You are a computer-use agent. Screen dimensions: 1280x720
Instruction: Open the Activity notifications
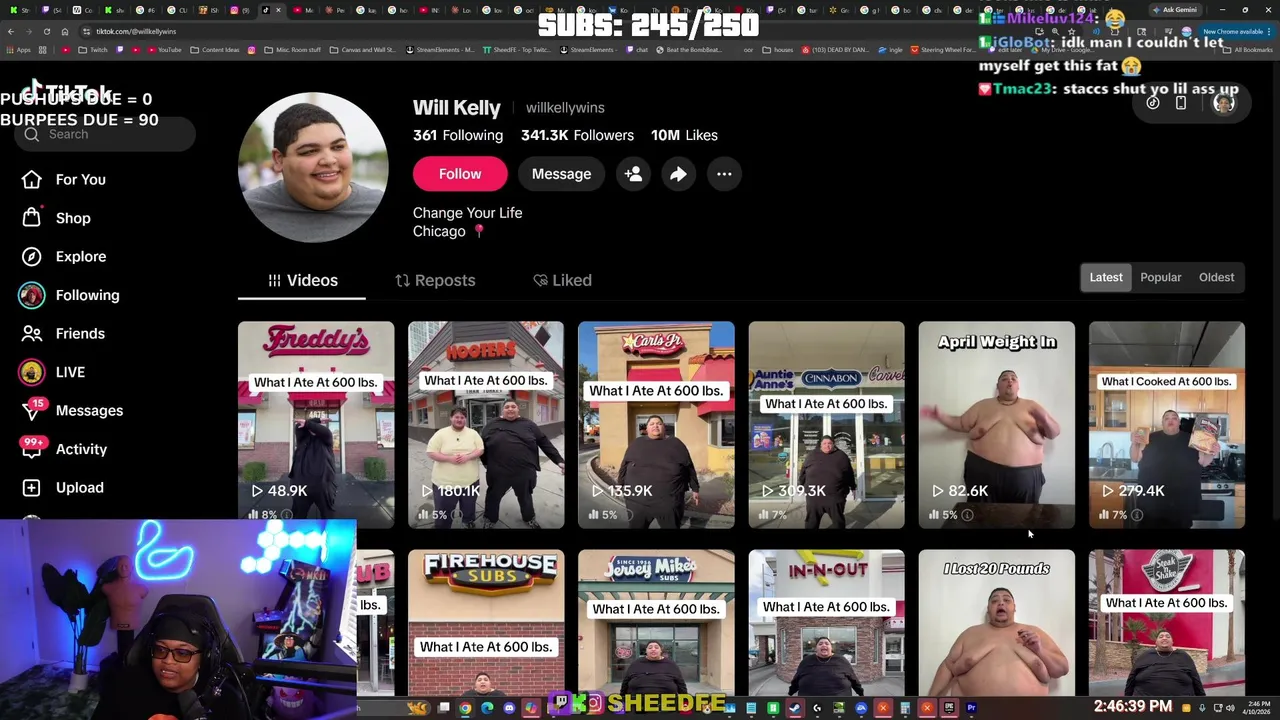click(x=66, y=449)
